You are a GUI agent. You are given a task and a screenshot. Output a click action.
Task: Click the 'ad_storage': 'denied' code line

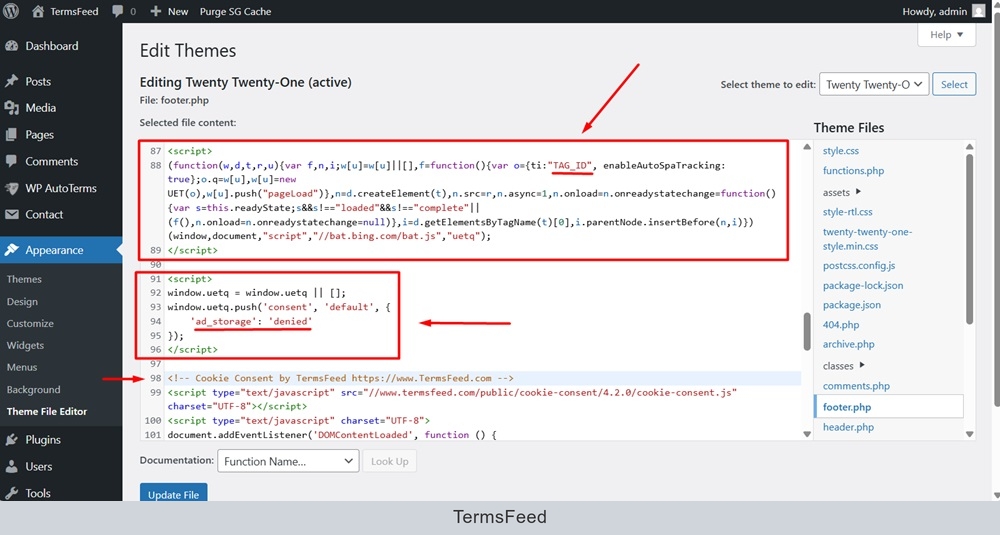[x=251, y=321]
